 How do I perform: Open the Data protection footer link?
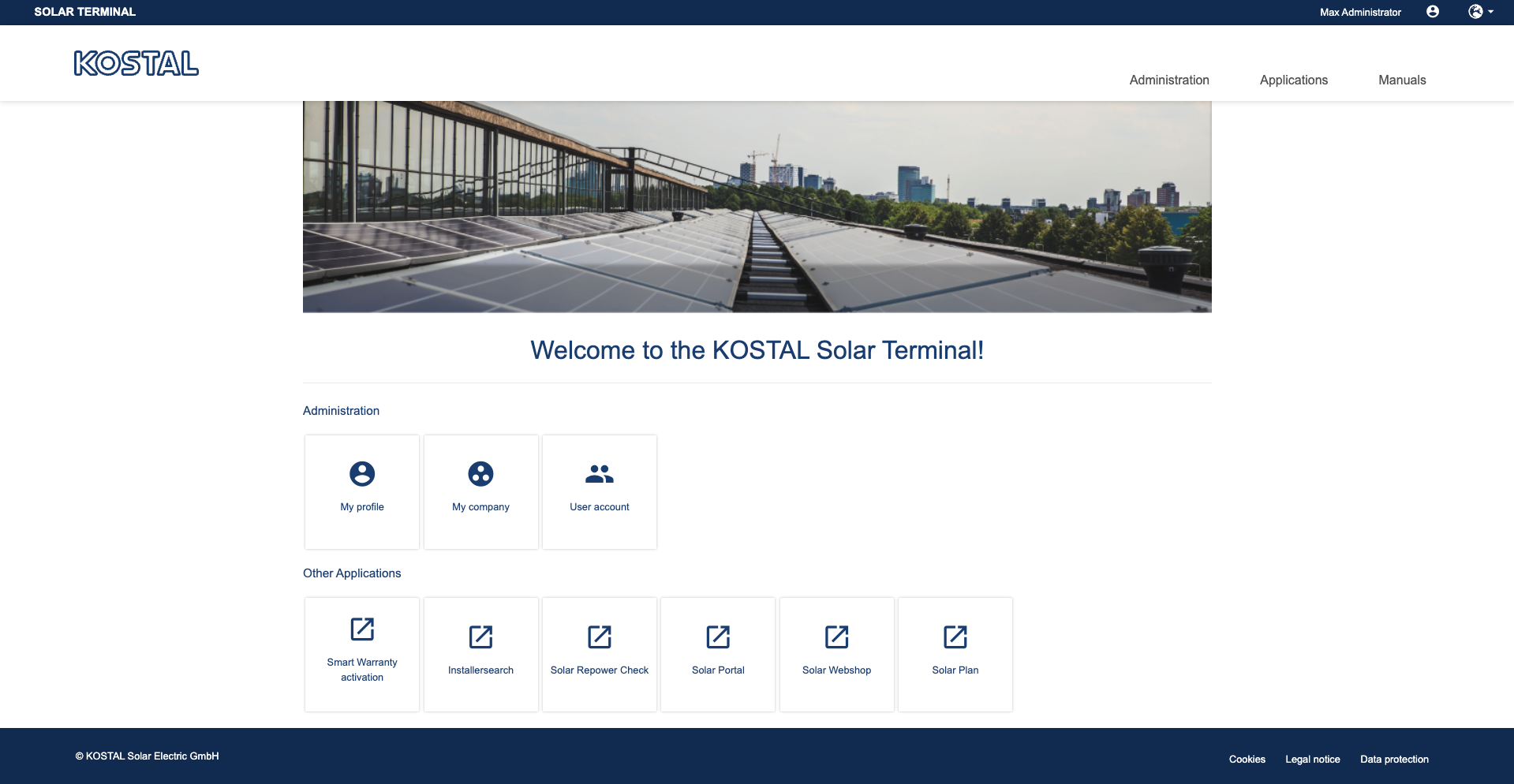coord(1394,760)
